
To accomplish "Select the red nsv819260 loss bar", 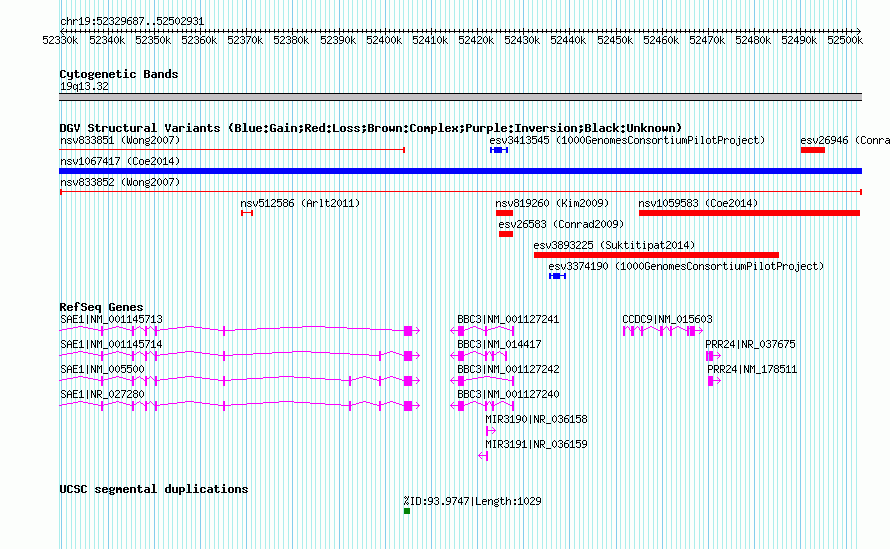I will coord(504,213).
